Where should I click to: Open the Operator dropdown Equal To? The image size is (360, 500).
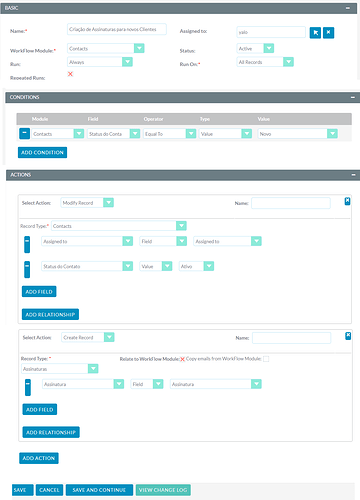coord(170,134)
